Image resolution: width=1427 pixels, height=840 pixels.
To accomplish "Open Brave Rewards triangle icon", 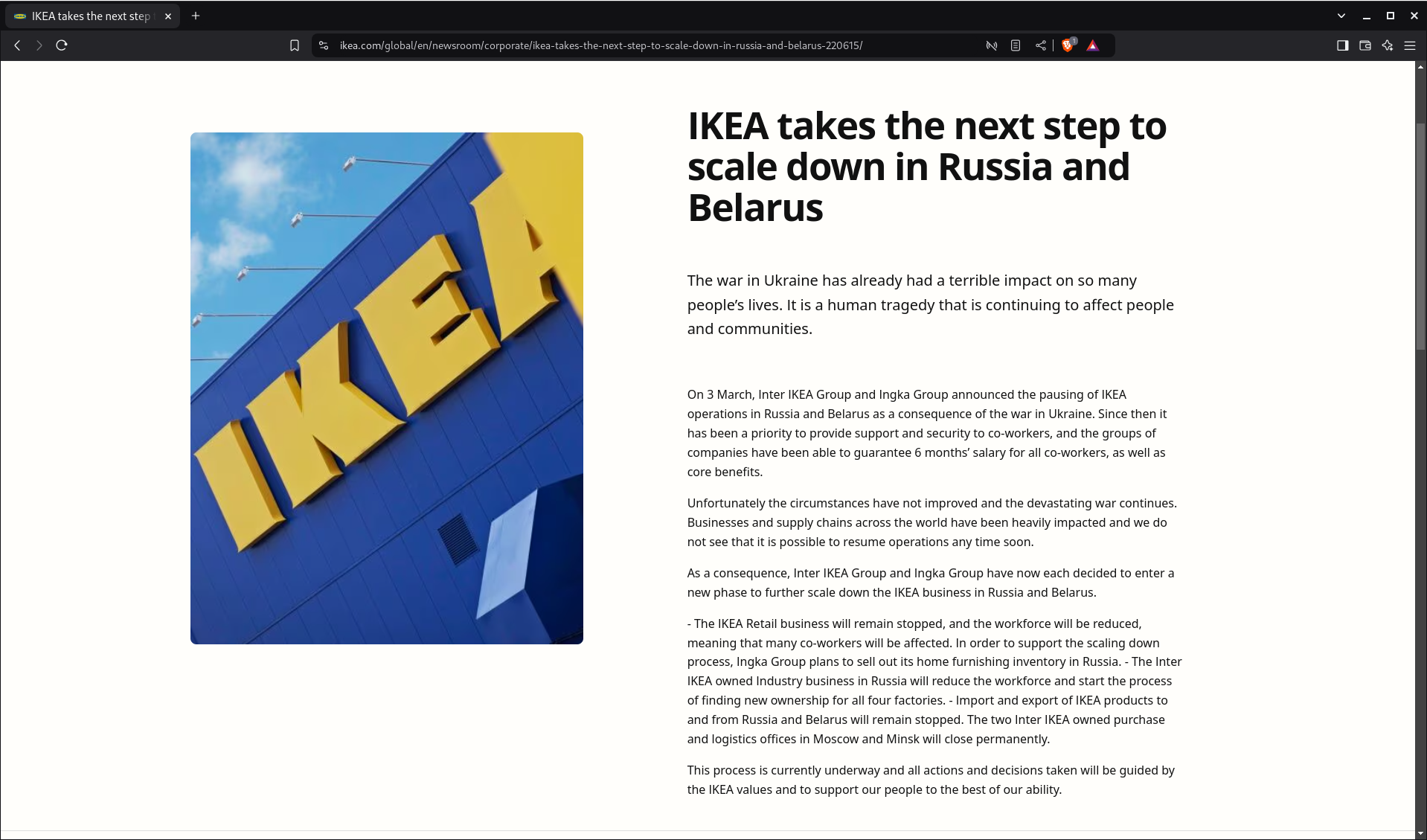I will (1093, 45).
